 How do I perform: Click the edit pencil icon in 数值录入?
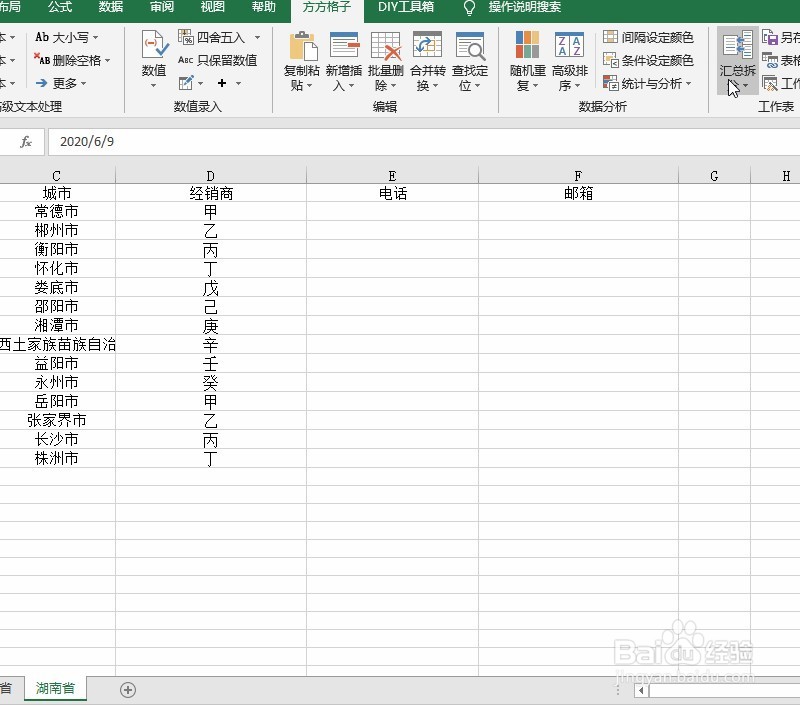pos(186,83)
